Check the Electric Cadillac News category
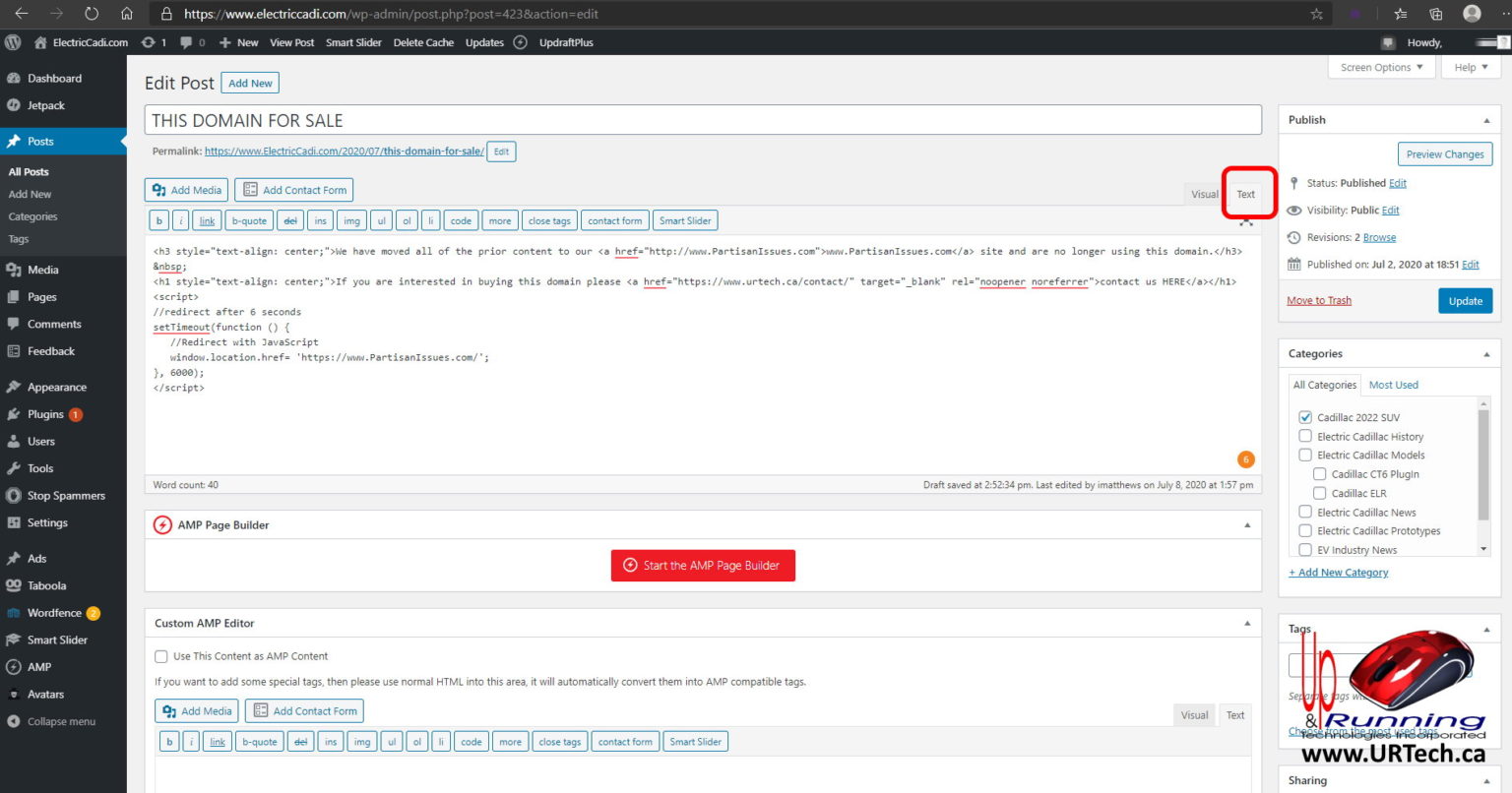This screenshot has height=793, width=1512. (1305, 512)
